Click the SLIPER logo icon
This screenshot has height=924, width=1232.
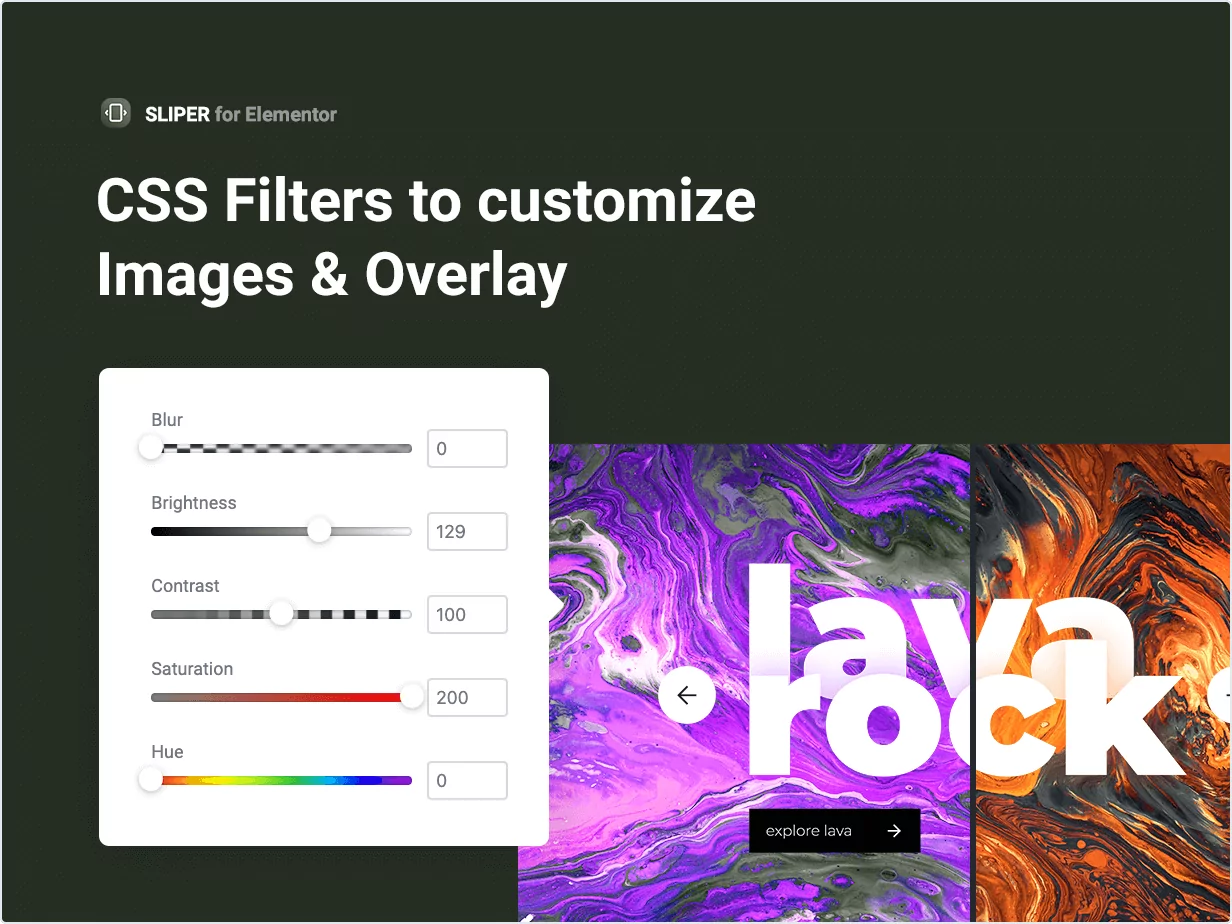115,112
